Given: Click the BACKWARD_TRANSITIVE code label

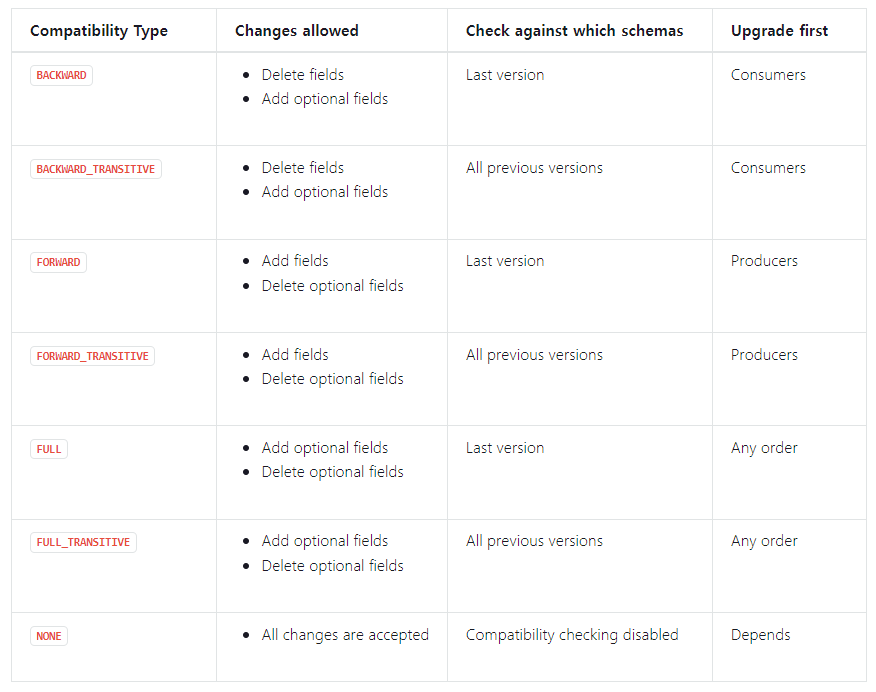Looking at the screenshot, I should click(x=95, y=169).
